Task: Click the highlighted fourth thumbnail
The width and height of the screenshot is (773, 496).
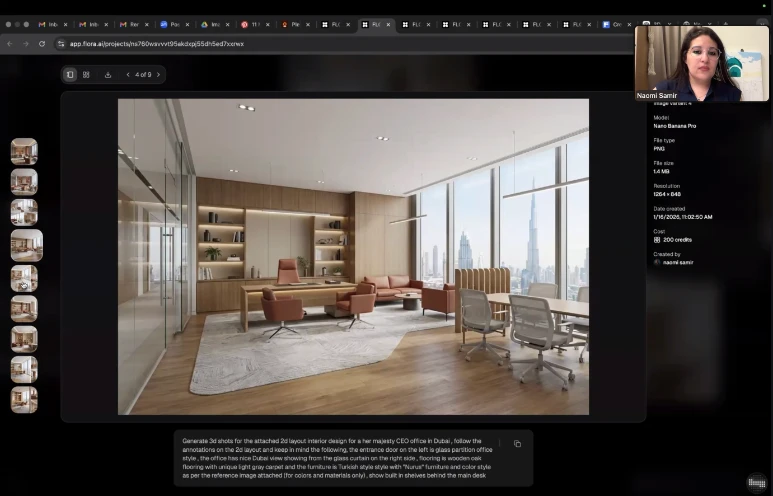Action: tap(26, 245)
